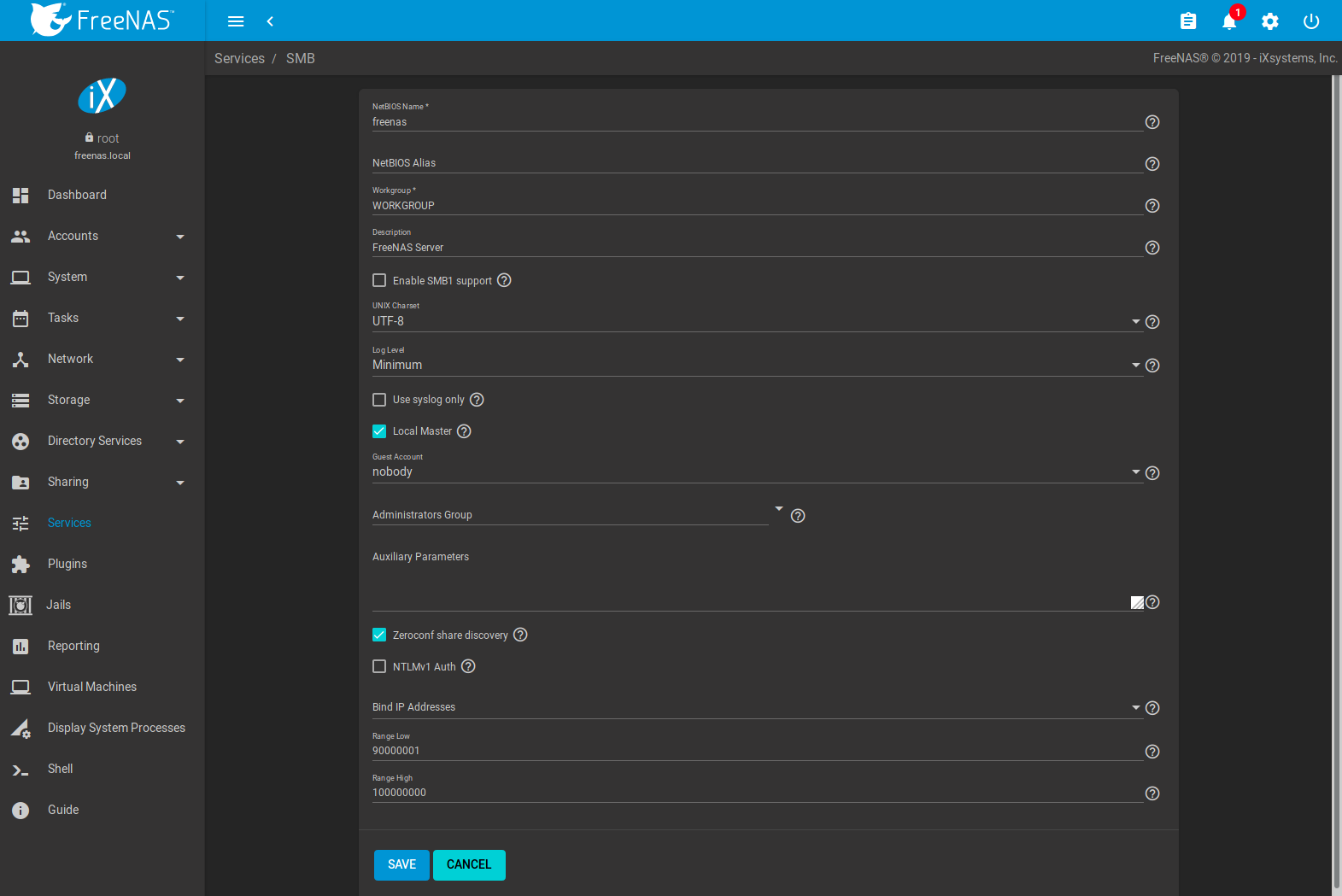Image resolution: width=1342 pixels, height=896 pixels.
Task: Show help for Guest Account
Action: pos(1152,473)
